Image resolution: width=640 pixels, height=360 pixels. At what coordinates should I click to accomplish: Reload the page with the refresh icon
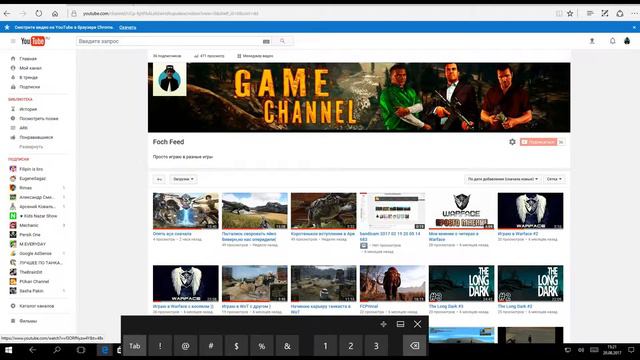(38, 13)
